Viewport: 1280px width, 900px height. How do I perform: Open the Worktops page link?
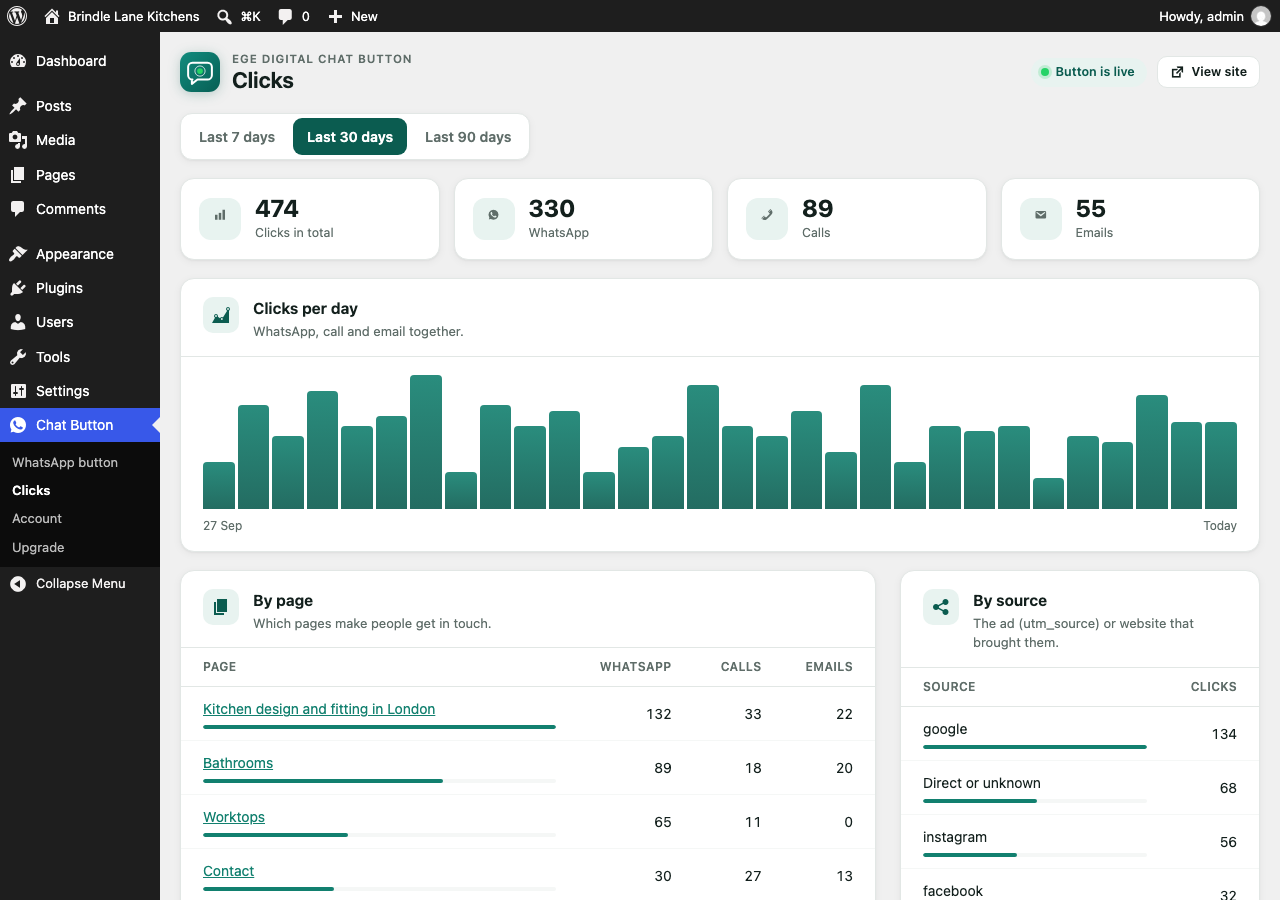[234, 817]
